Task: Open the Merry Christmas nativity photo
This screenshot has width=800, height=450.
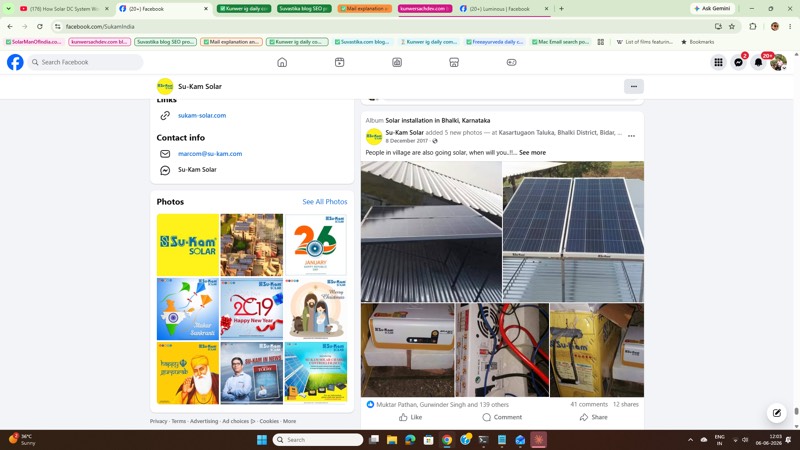Action: pyautogui.click(x=316, y=309)
